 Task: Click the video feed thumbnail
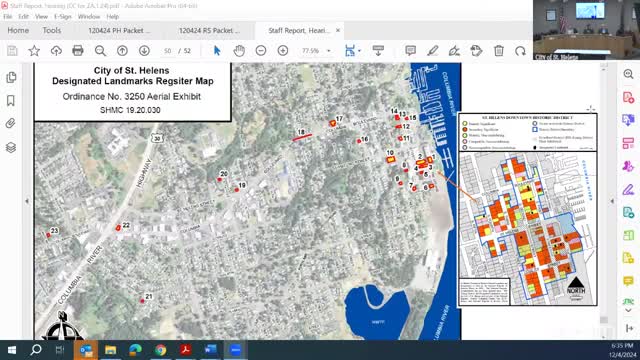(586, 30)
